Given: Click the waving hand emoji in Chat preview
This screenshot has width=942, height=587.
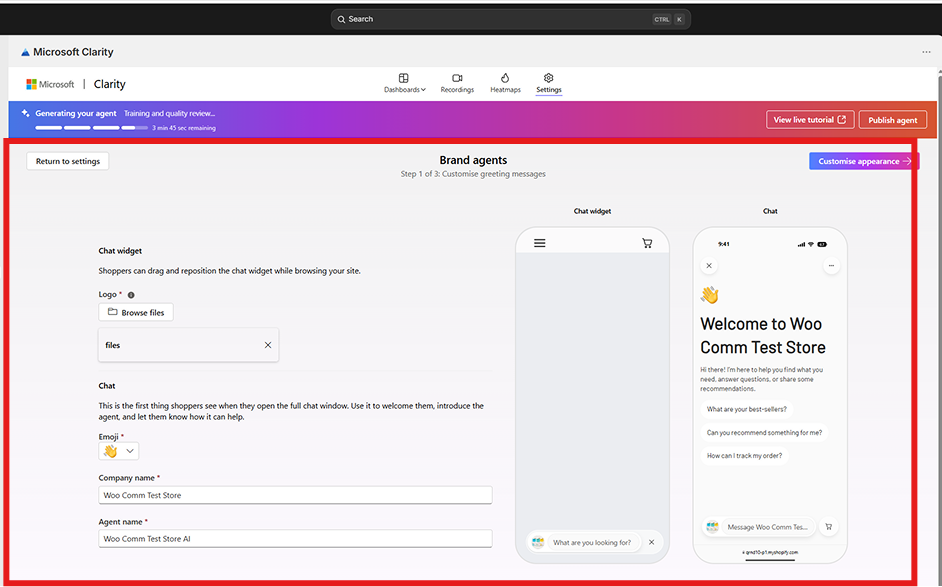Looking at the screenshot, I should (710, 295).
